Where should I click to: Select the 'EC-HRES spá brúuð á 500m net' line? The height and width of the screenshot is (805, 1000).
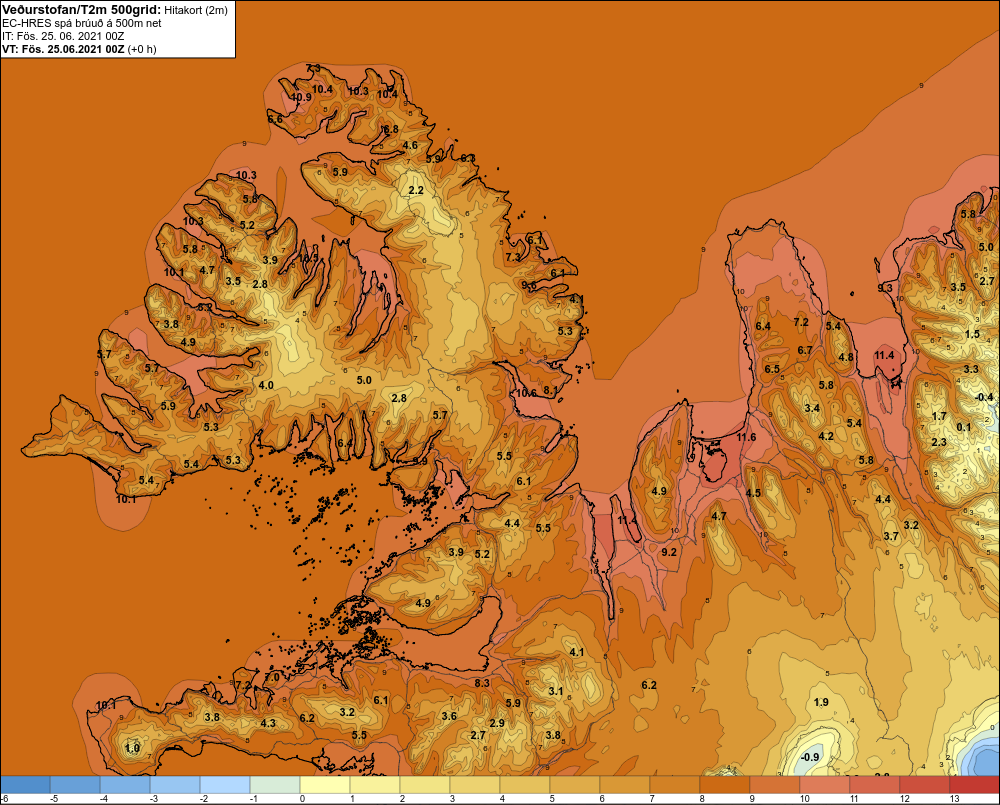point(82,24)
